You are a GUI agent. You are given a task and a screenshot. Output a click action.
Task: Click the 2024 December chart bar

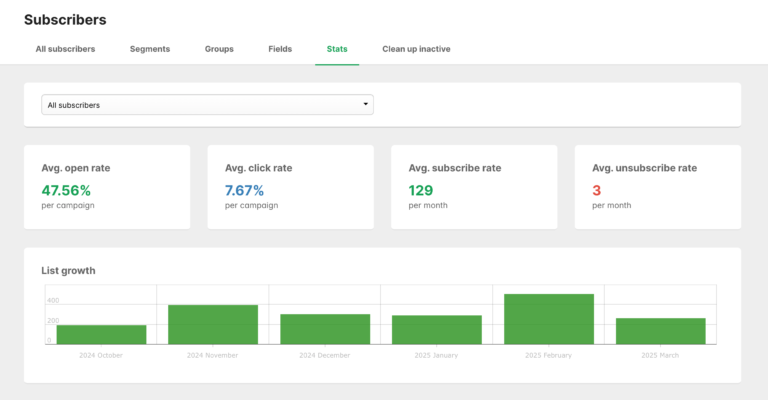(325, 329)
